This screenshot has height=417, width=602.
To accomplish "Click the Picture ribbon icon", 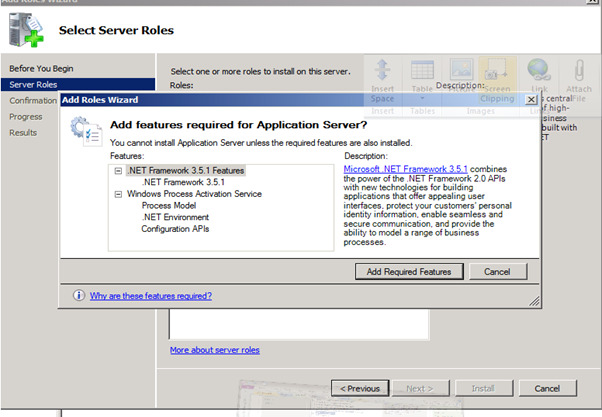I will tap(461, 69).
